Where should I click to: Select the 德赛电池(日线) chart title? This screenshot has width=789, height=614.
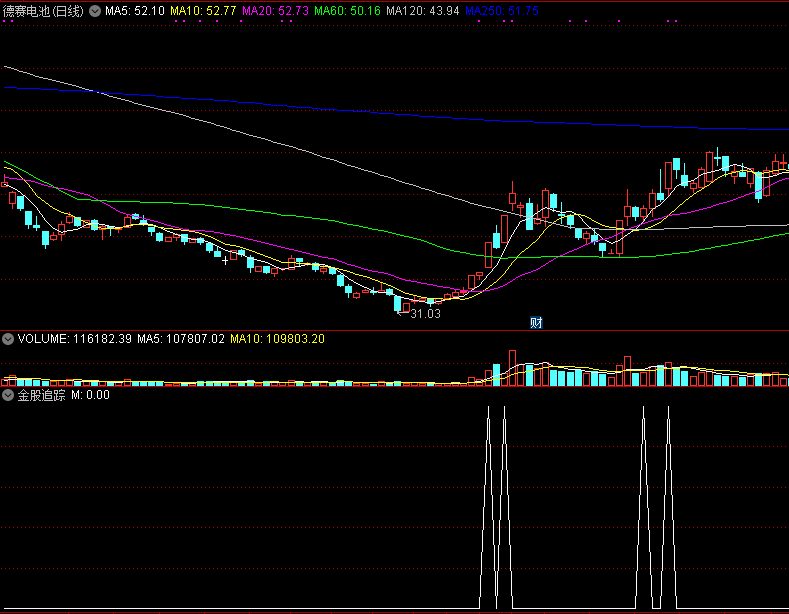[43, 11]
